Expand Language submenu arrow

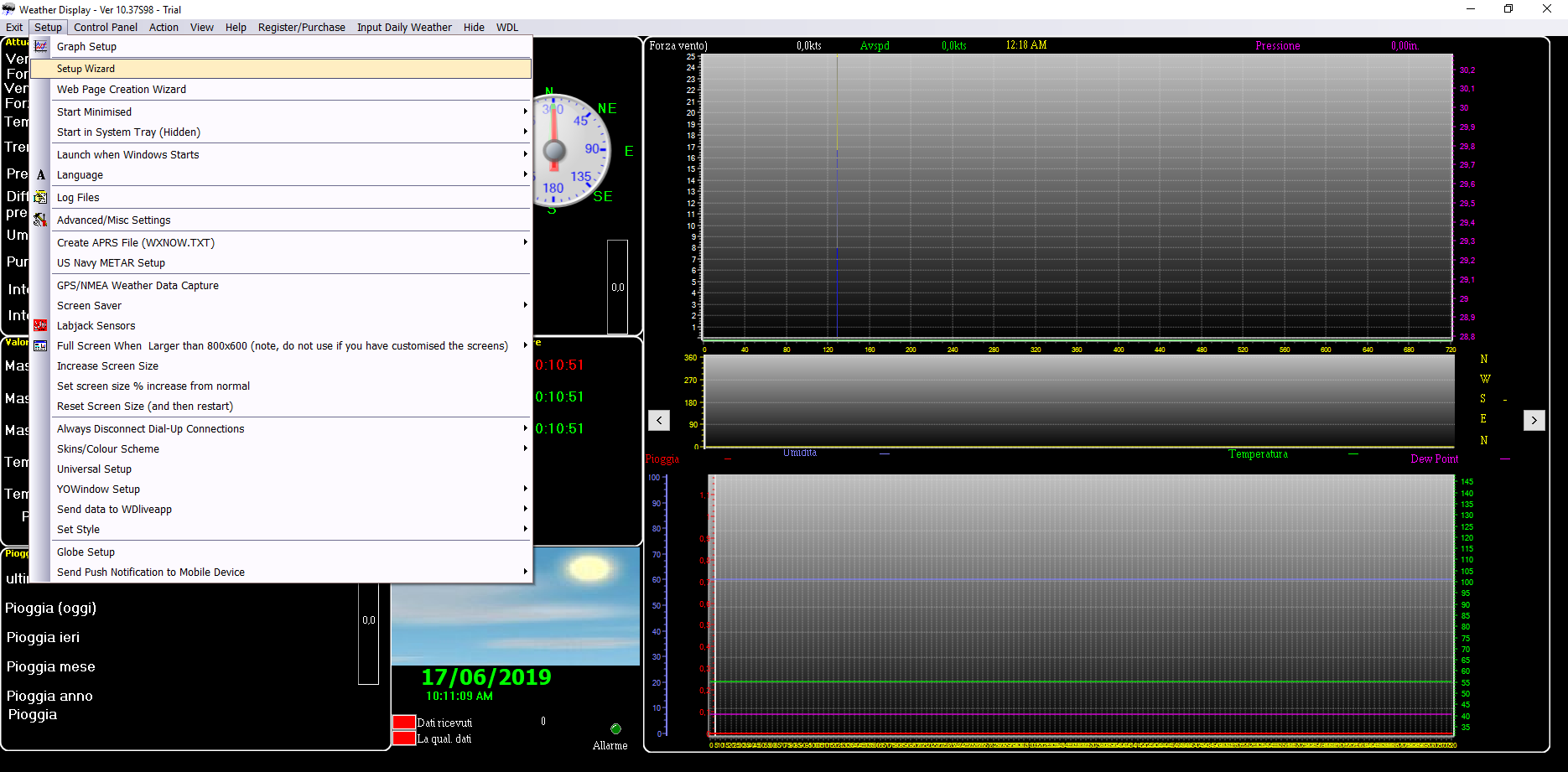pos(526,174)
